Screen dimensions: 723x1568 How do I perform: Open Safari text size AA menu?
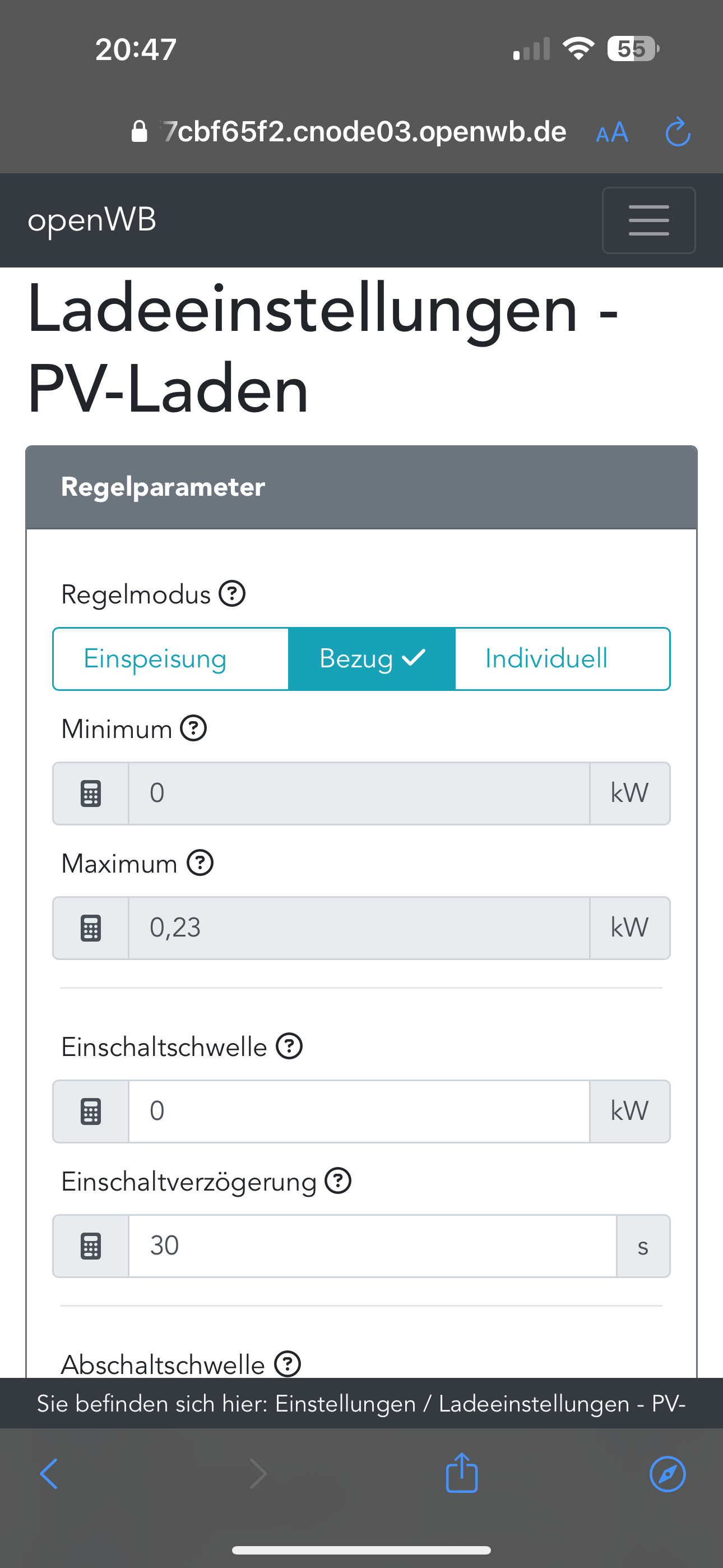(x=611, y=132)
